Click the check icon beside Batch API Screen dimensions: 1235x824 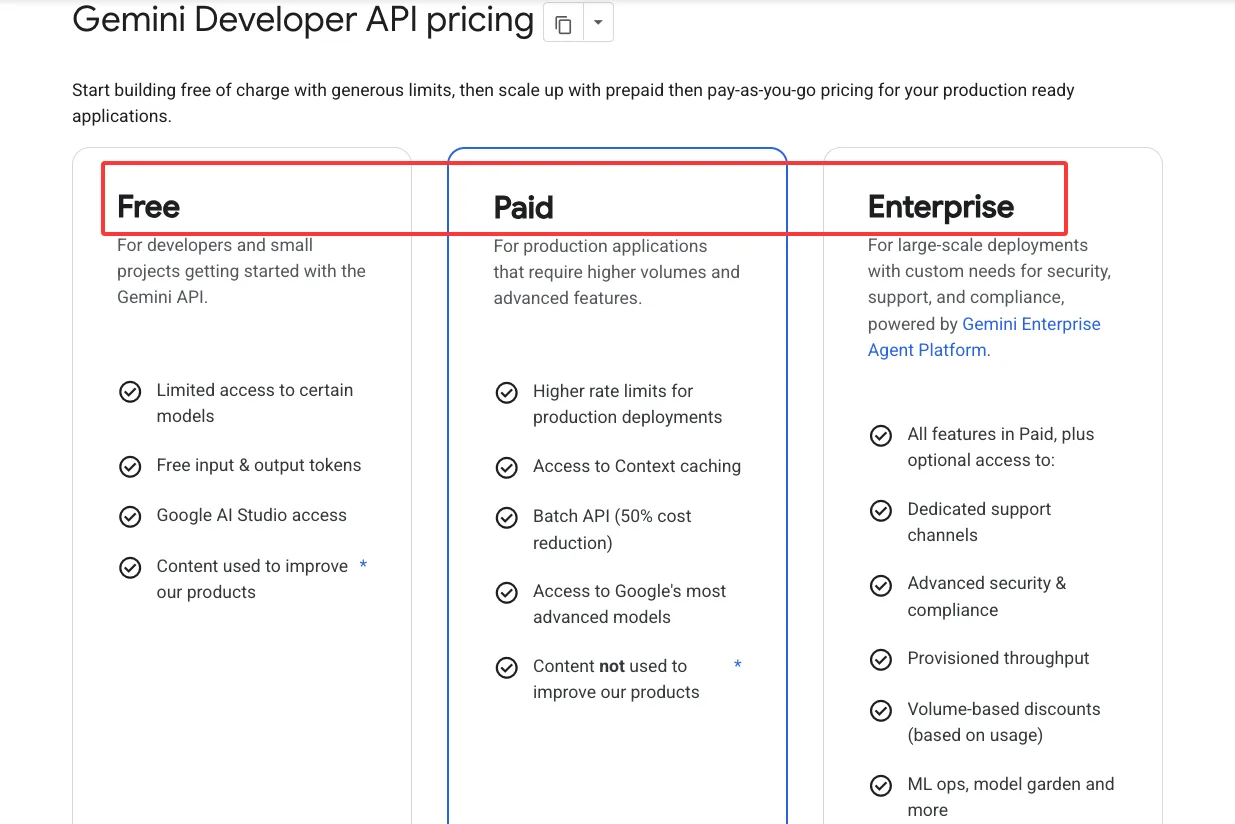[507, 517]
